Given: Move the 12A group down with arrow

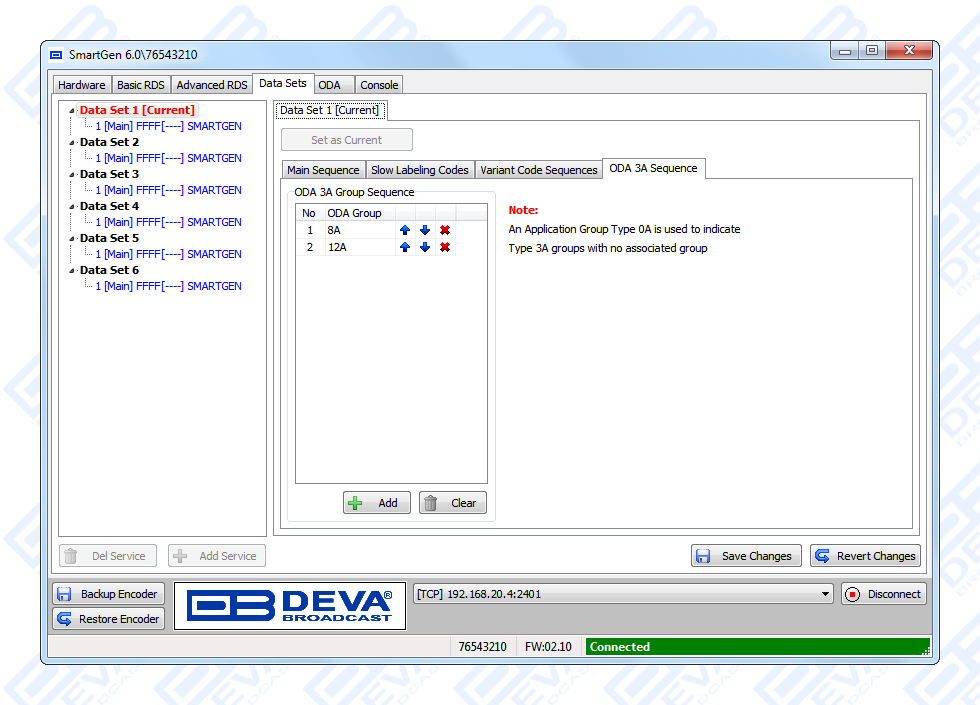Looking at the screenshot, I should click(x=425, y=247).
